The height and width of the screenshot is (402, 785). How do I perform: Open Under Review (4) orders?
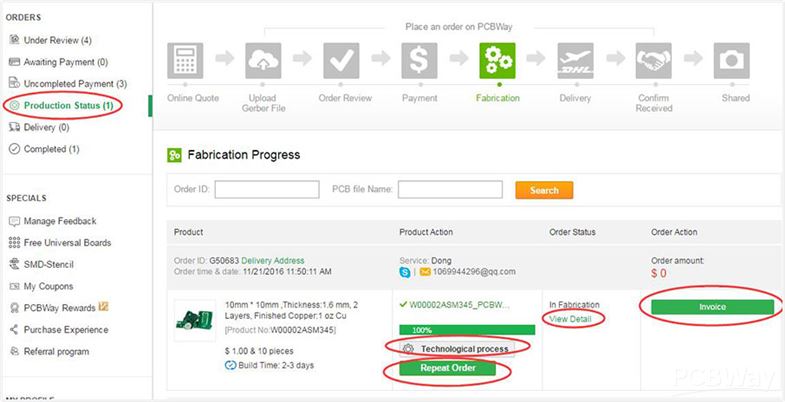58,40
